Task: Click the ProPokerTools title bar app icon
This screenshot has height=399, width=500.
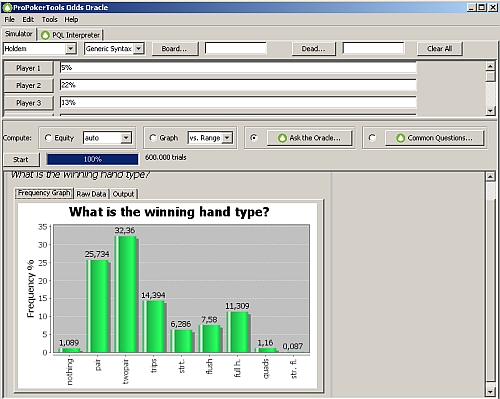Action: [x=7, y=7]
